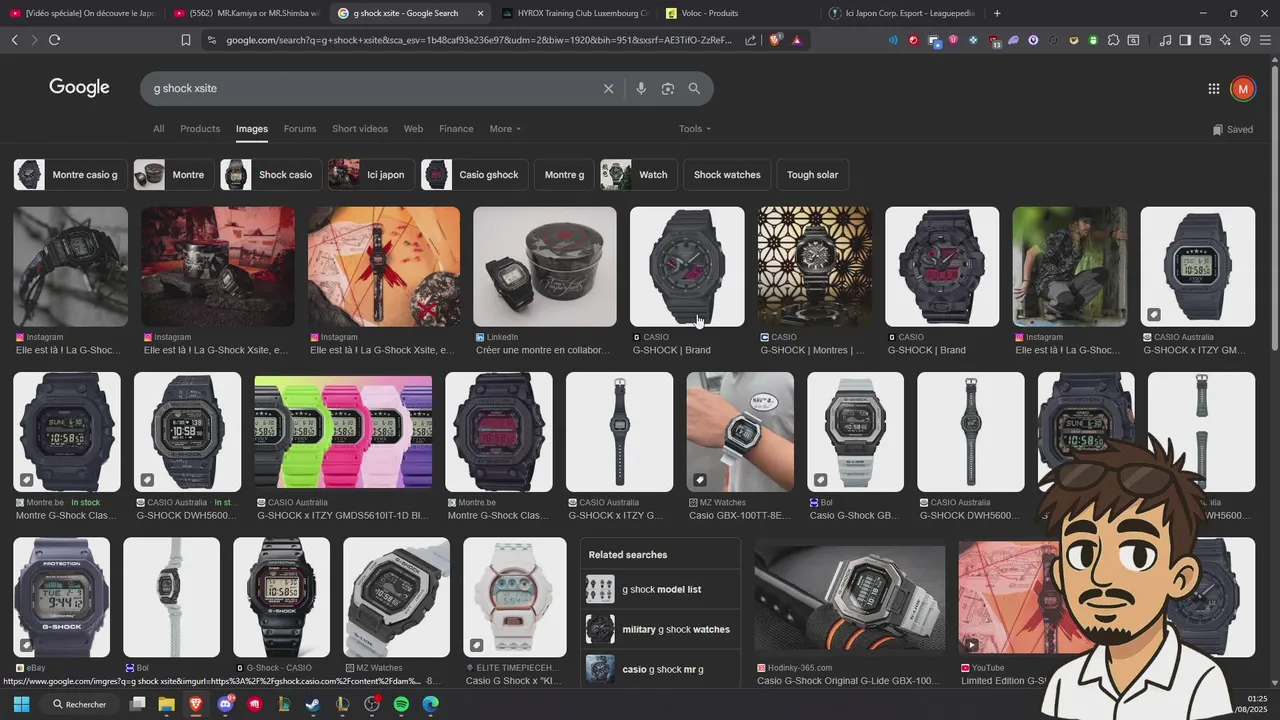Open Windows Start menu

[20, 704]
